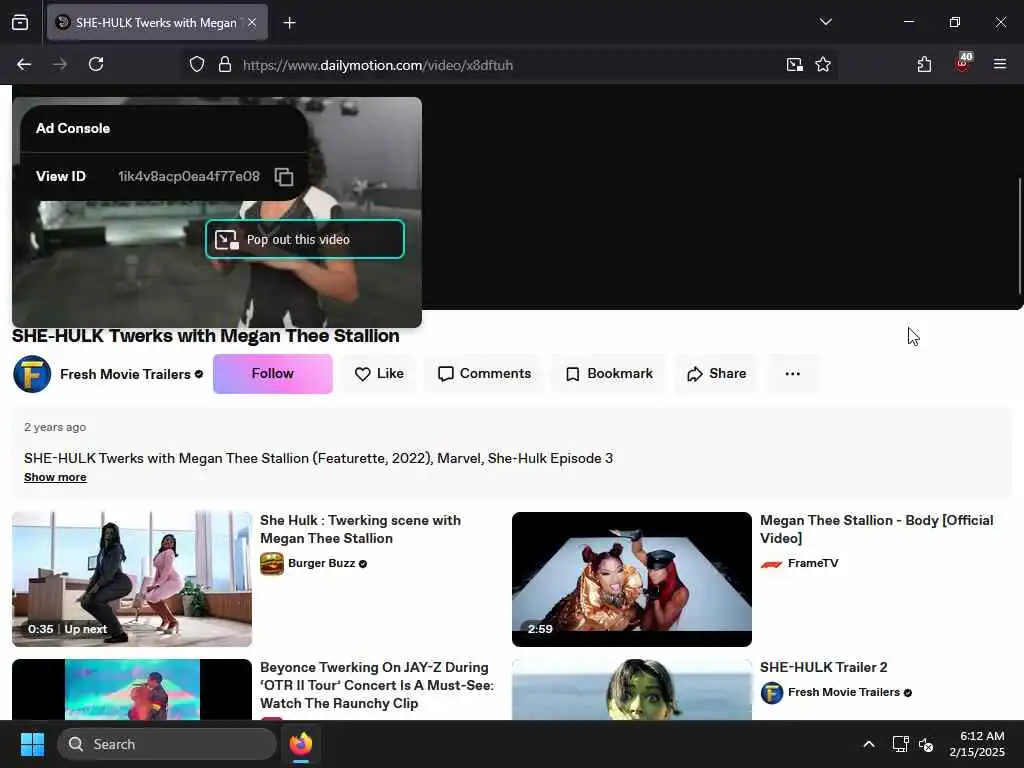1024x768 pixels.
Task: Open the SHE-HULK Trailer 2 title
Action: [x=824, y=667]
